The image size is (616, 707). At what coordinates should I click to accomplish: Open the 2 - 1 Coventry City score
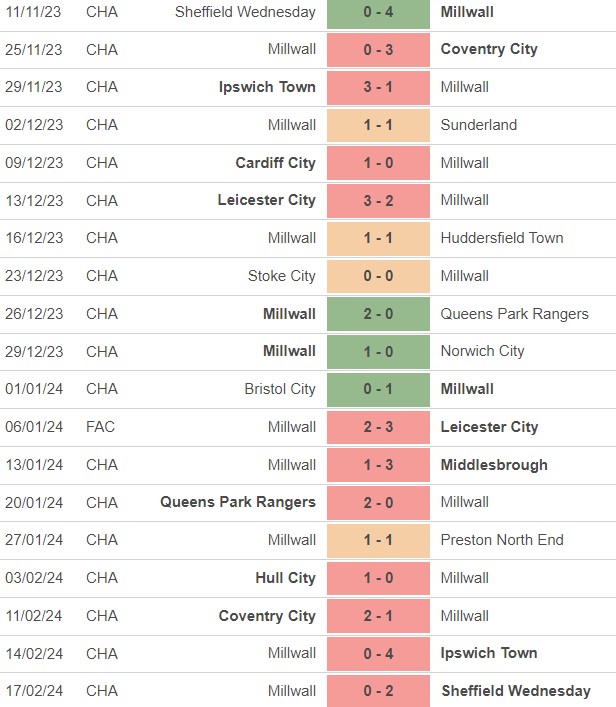pos(378,616)
